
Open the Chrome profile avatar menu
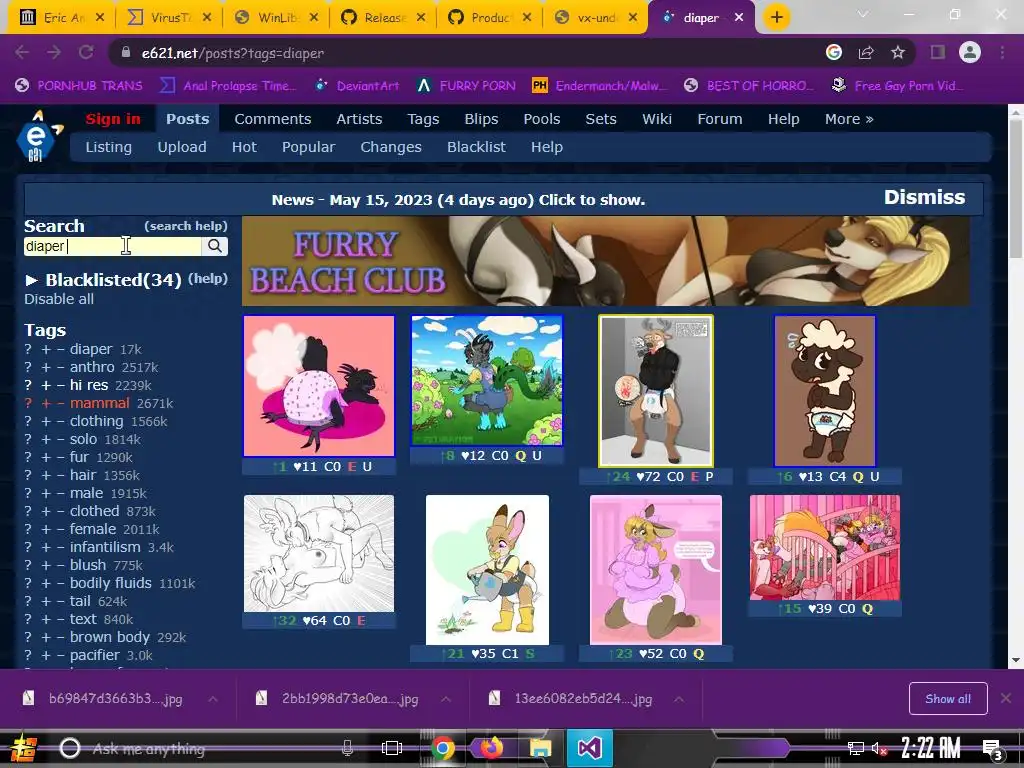pyautogui.click(x=970, y=52)
